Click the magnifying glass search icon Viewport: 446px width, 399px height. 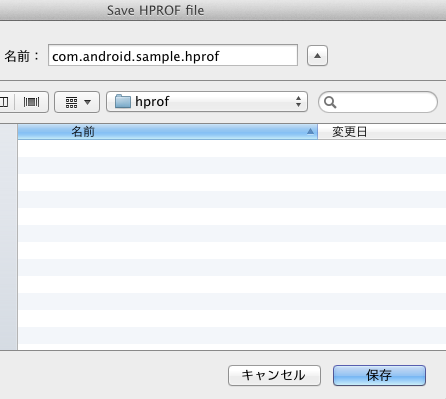click(330, 102)
